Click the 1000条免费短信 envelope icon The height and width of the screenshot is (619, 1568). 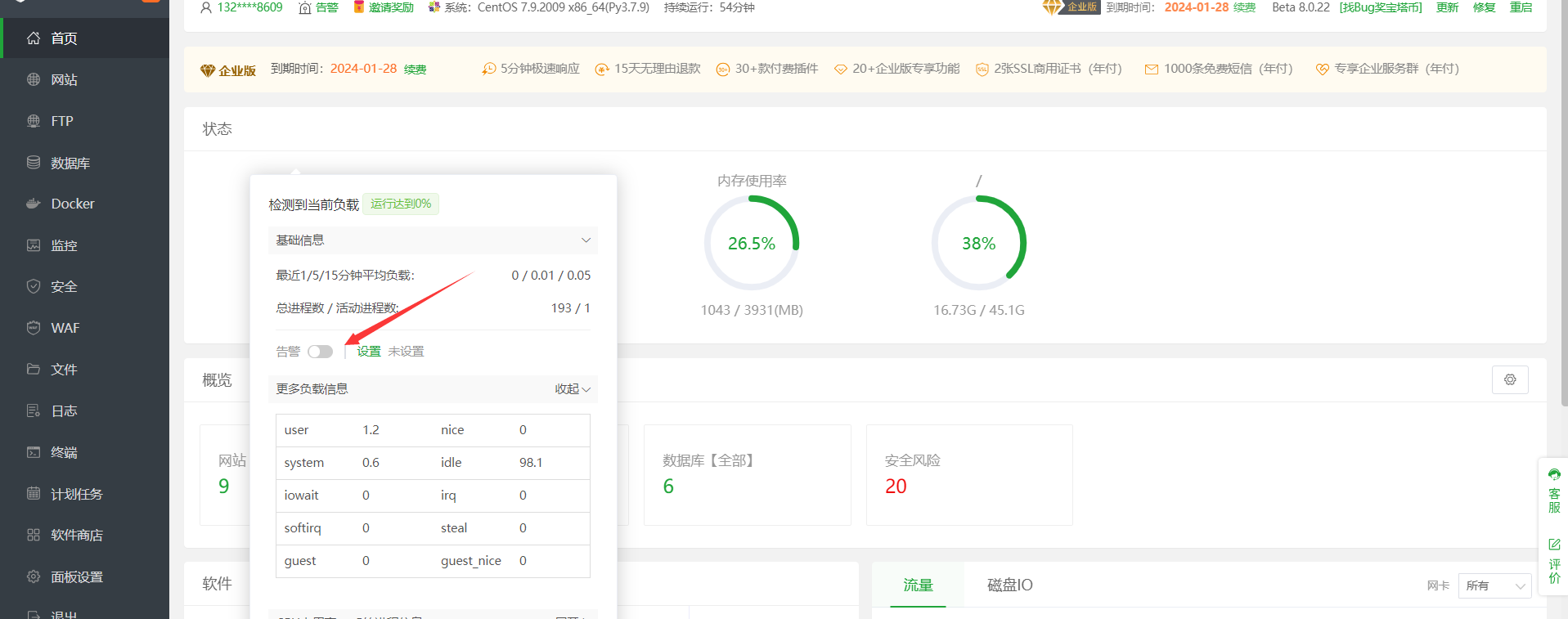click(x=1151, y=70)
